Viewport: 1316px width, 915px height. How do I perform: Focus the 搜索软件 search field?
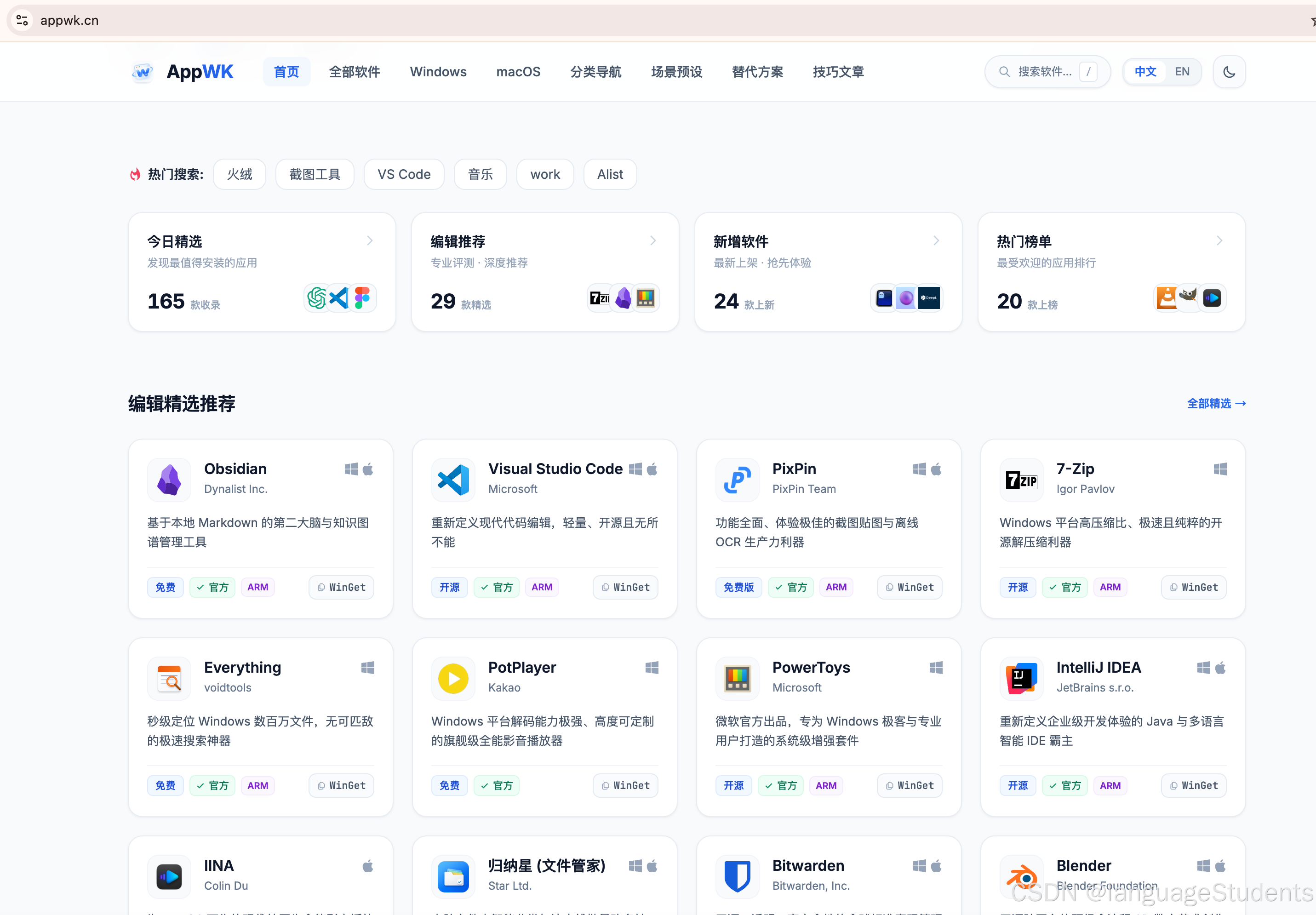1048,72
